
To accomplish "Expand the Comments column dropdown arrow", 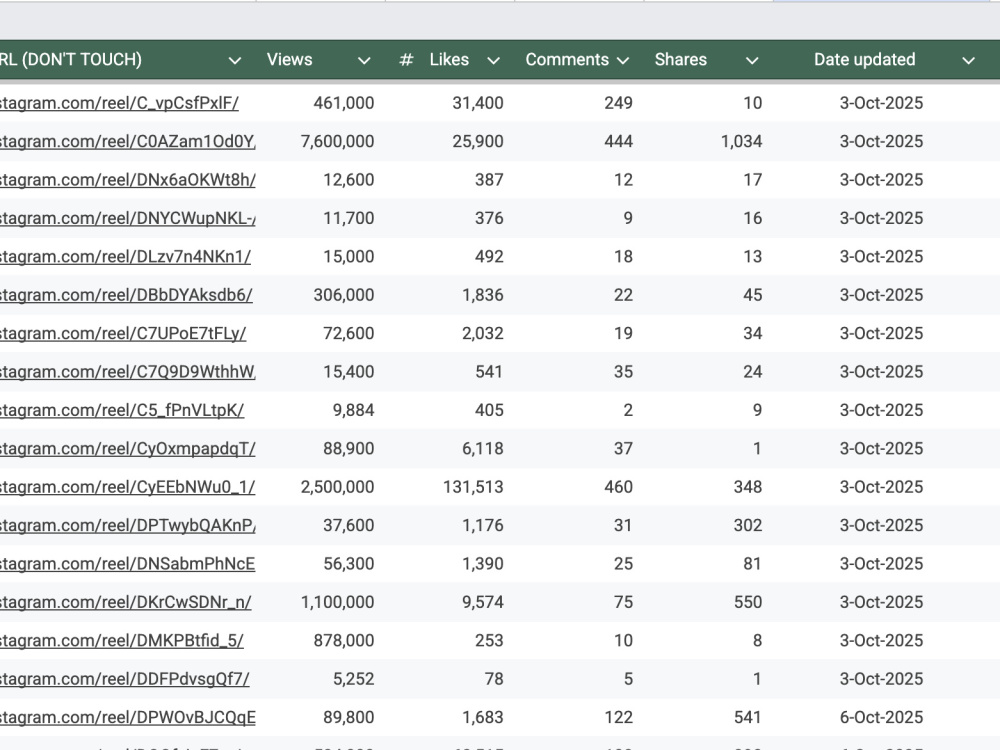I will (623, 61).
